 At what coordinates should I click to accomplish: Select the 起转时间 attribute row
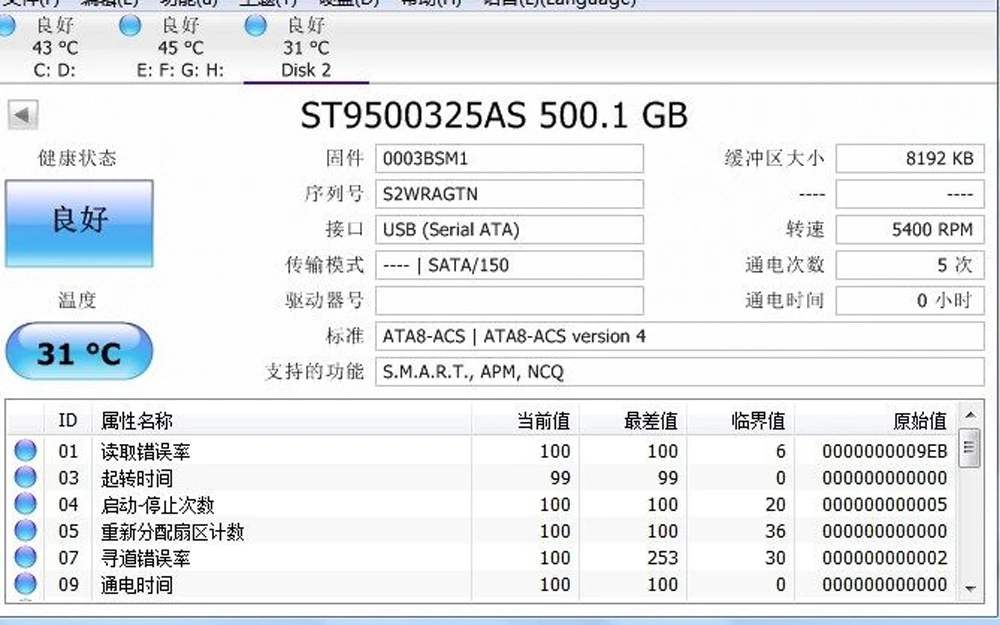[482, 478]
